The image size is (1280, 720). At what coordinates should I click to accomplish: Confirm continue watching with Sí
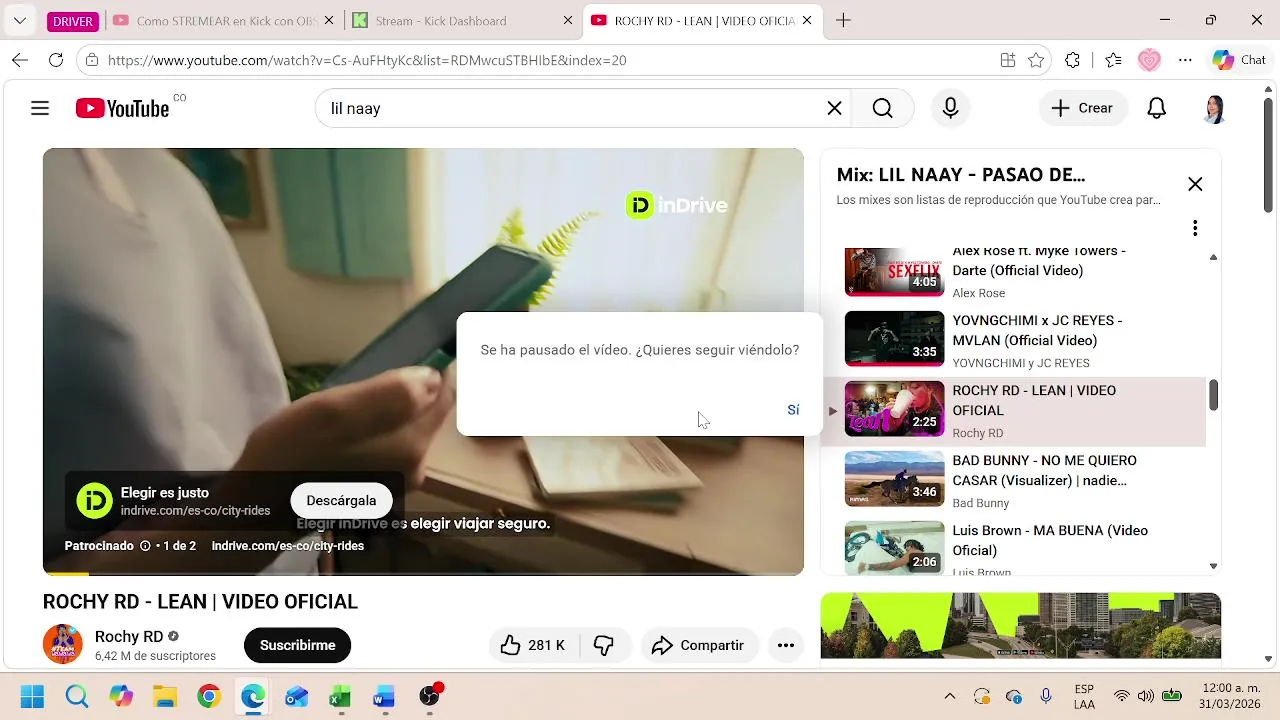[x=793, y=410]
